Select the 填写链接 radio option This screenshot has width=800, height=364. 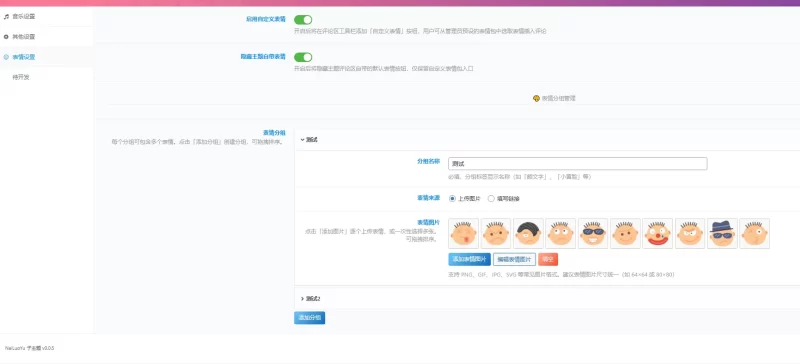coord(491,199)
